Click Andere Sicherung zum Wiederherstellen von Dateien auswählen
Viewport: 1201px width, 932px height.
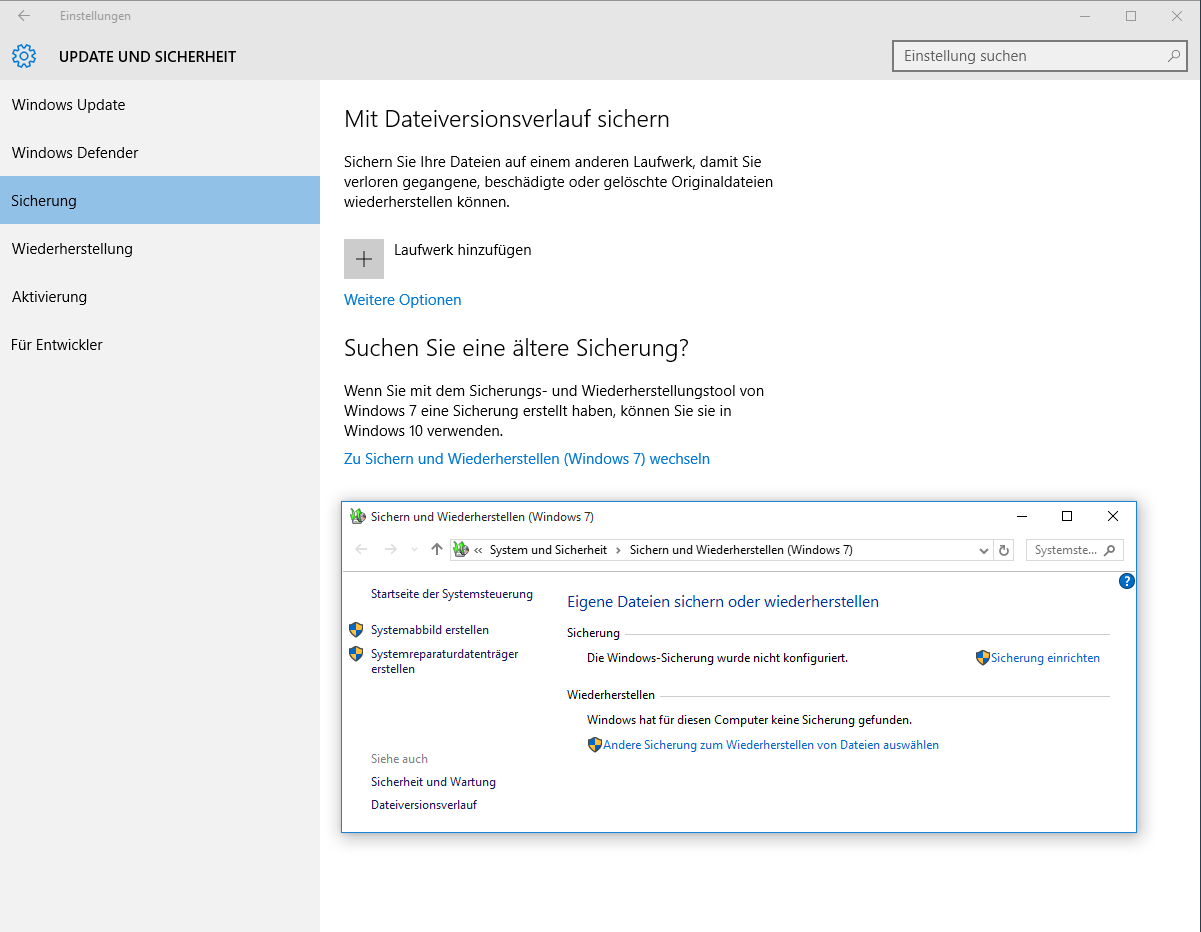(771, 745)
